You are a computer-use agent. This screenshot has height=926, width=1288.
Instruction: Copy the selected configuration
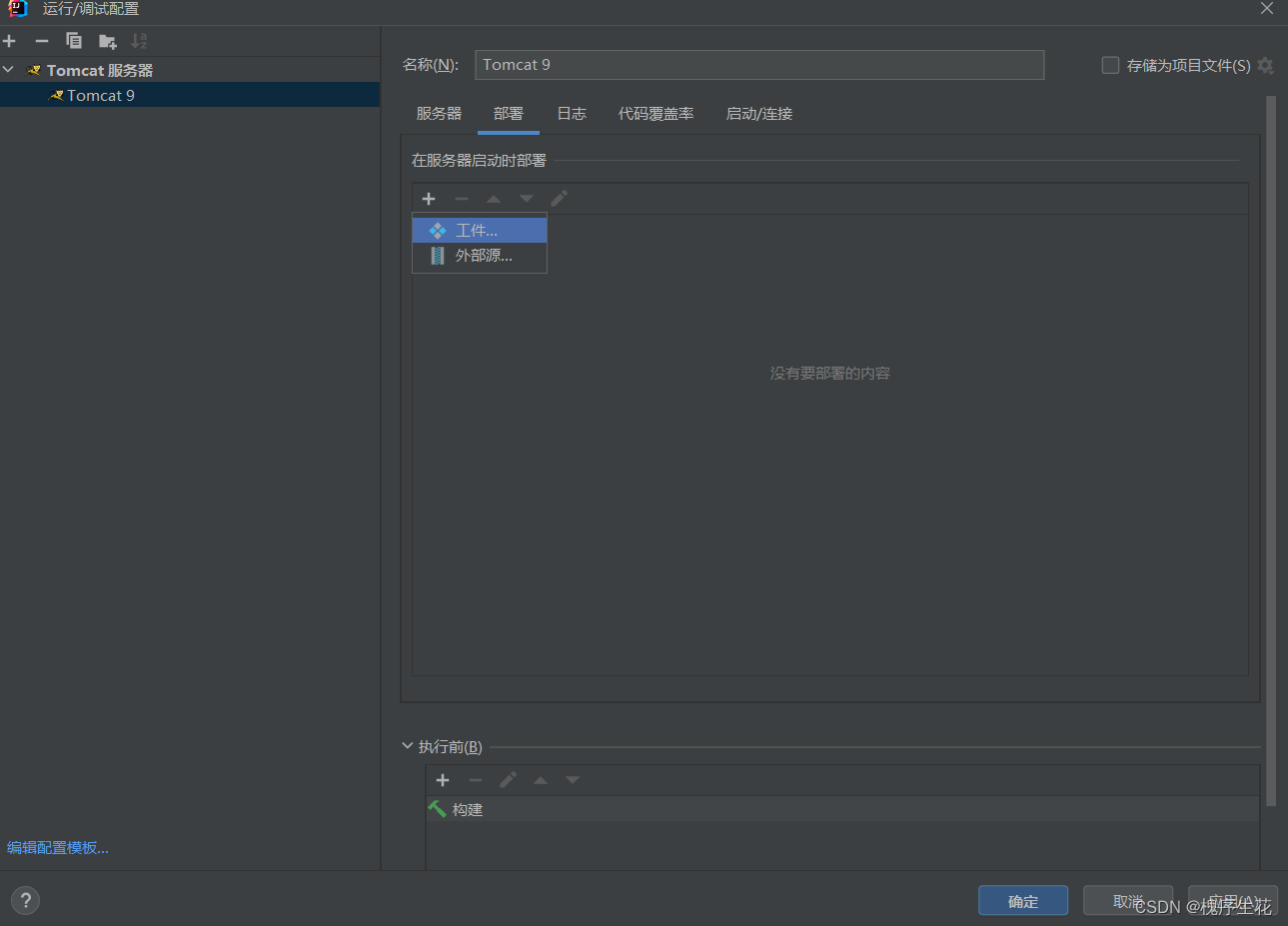tap(74, 41)
